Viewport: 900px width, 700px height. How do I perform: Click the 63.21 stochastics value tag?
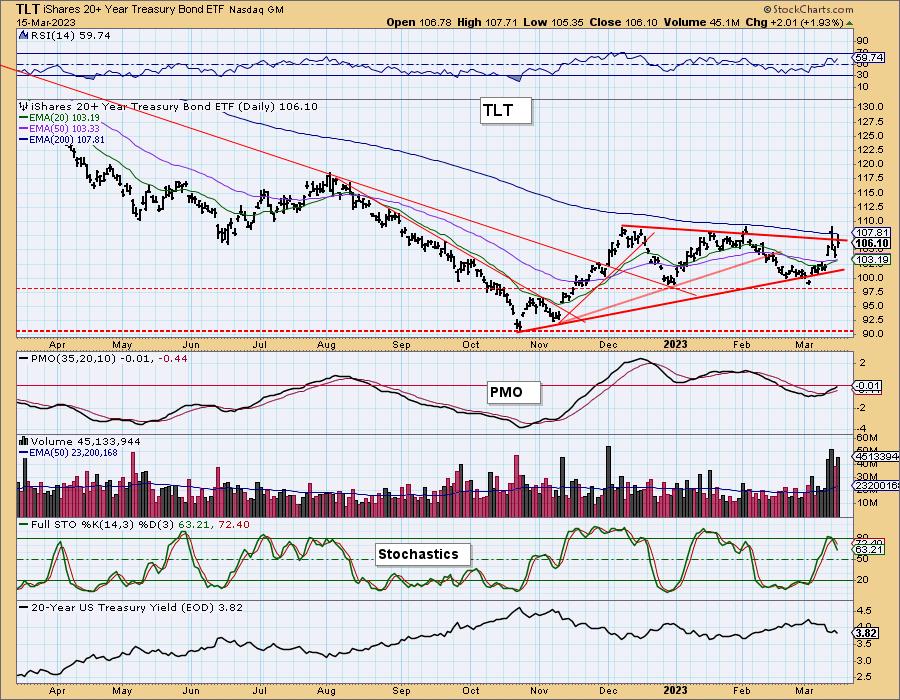868,550
